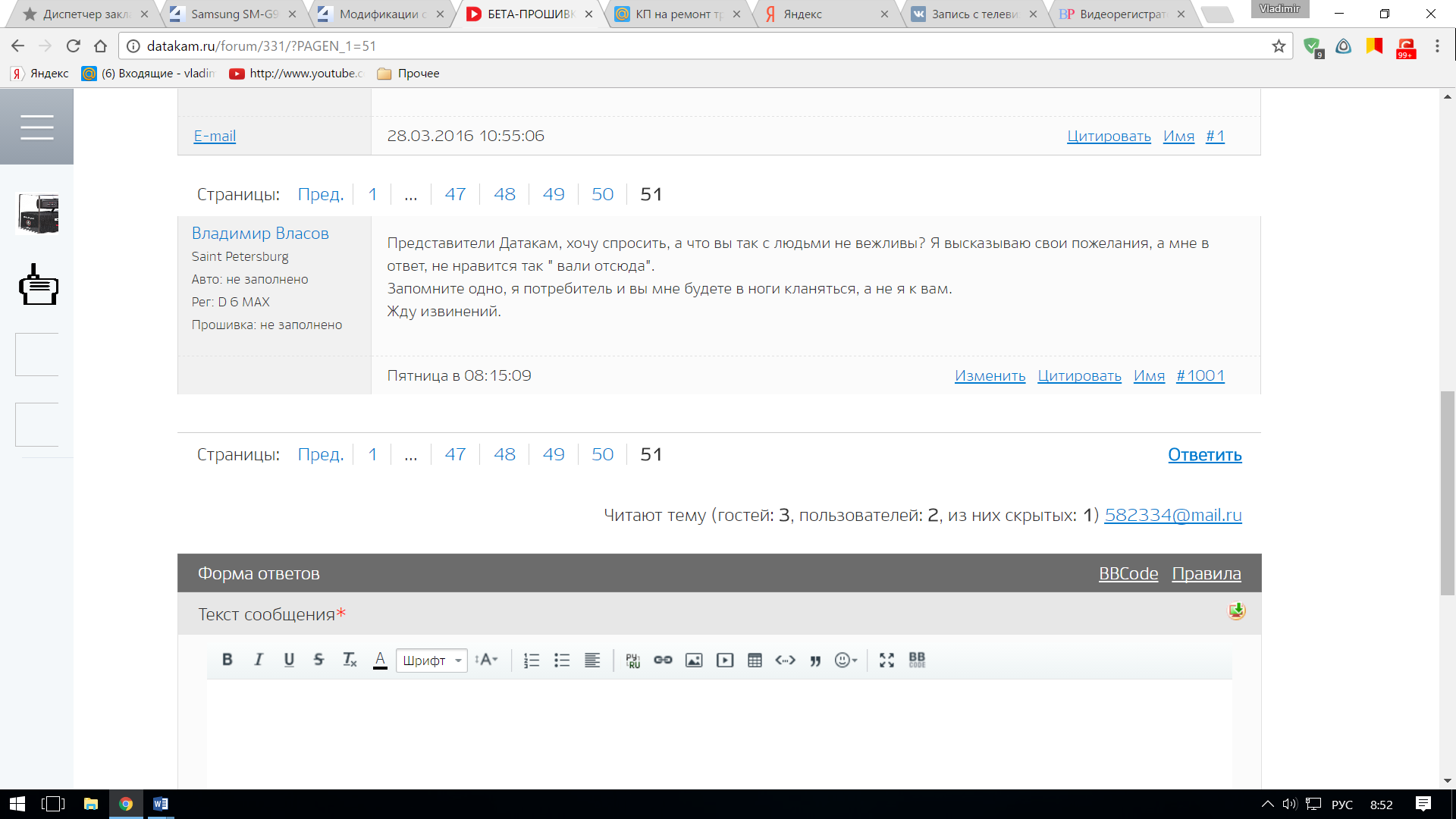
Task: Open the Шрифт font dropdown
Action: tap(431, 661)
